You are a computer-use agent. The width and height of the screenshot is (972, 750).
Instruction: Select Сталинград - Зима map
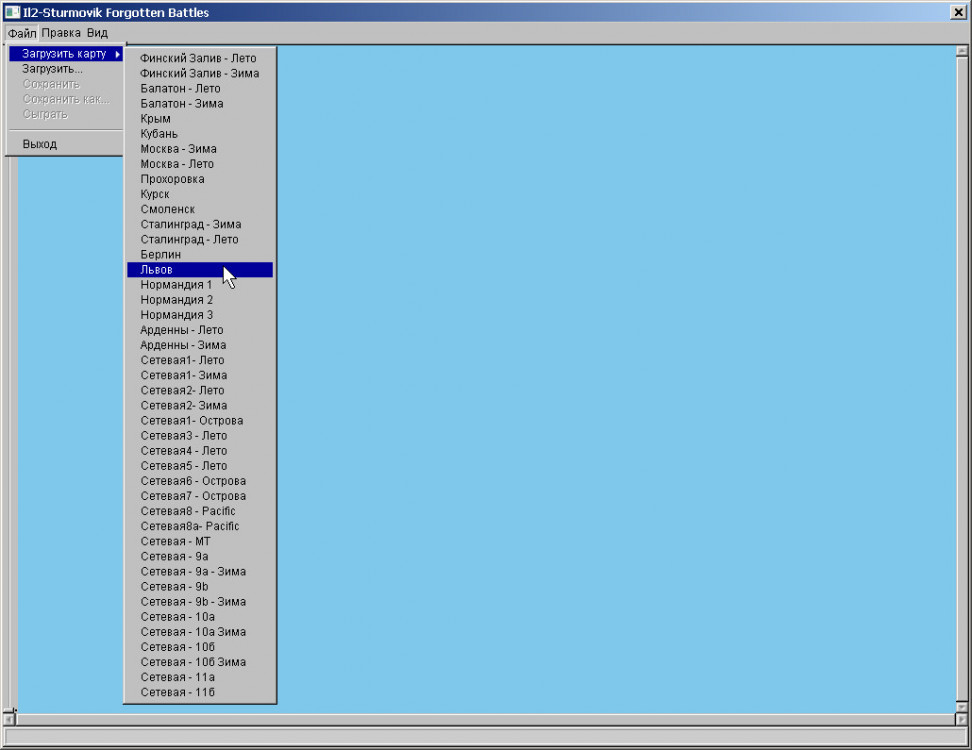click(190, 224)
